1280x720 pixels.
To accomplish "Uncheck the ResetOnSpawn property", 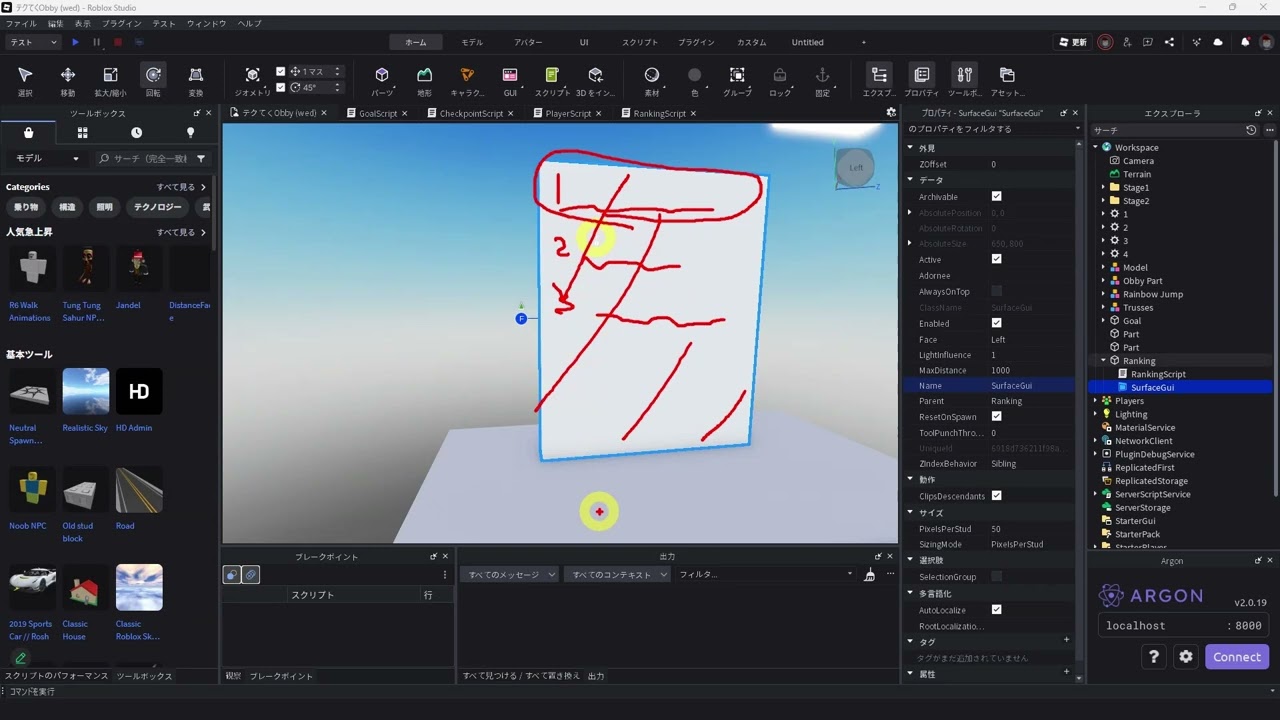I will click(996, 417).
